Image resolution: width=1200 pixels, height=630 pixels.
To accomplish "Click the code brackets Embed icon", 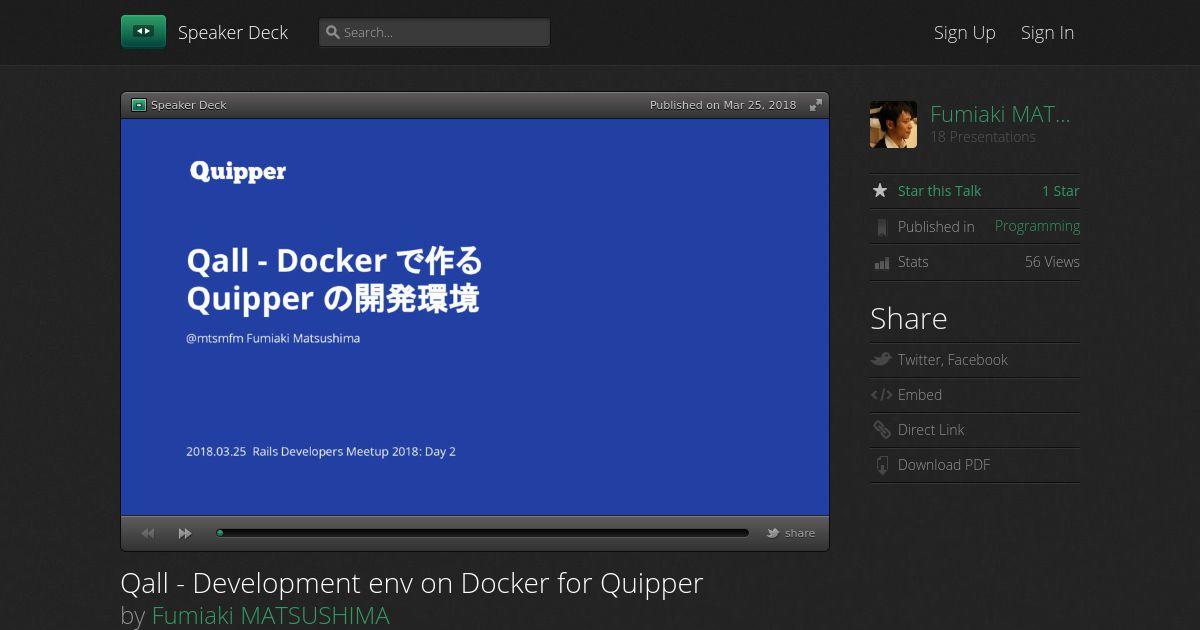I will [881, 395].
